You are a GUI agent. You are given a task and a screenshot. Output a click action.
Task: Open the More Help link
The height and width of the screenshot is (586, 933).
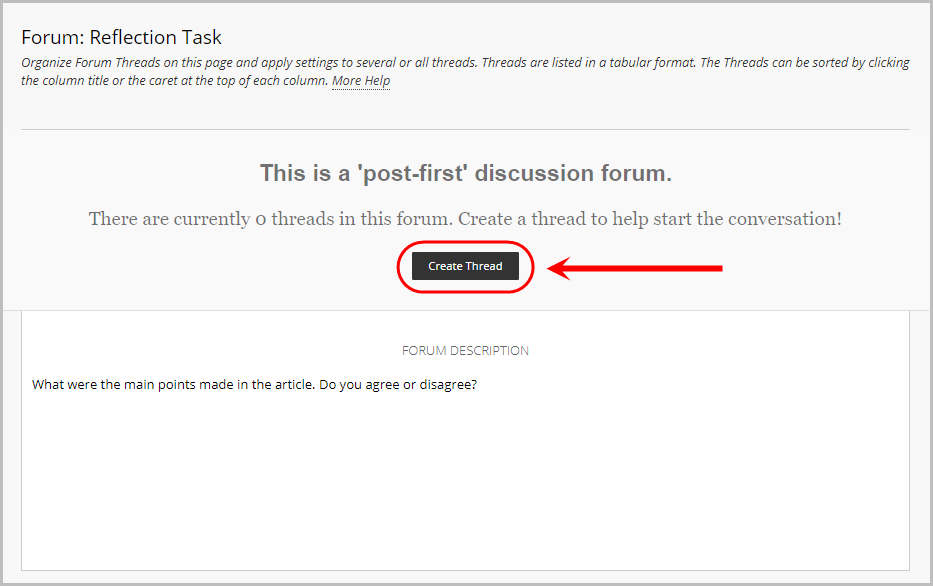[x=361, y=80]
